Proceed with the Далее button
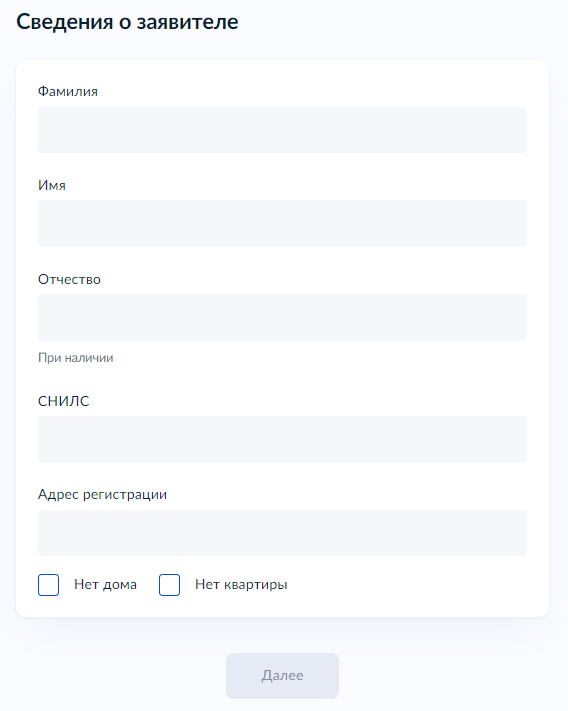This screenshot has height=711, width=568. (282, 676)
